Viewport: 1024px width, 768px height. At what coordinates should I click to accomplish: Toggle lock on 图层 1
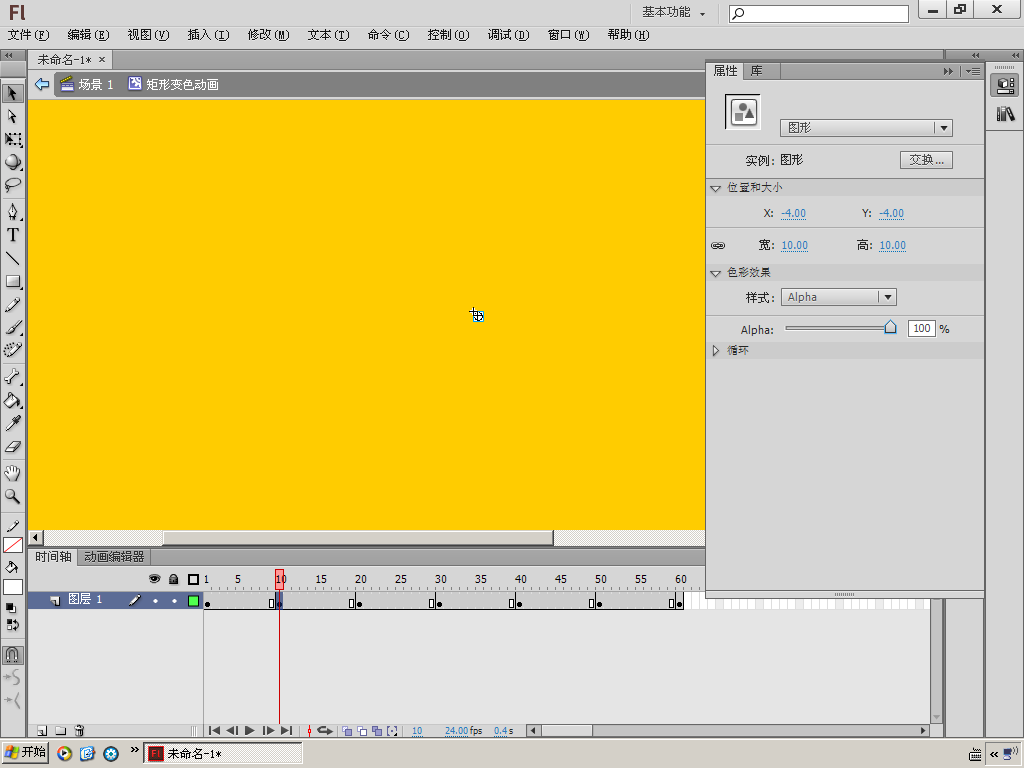pyautogui.click(x=174, y=601)
